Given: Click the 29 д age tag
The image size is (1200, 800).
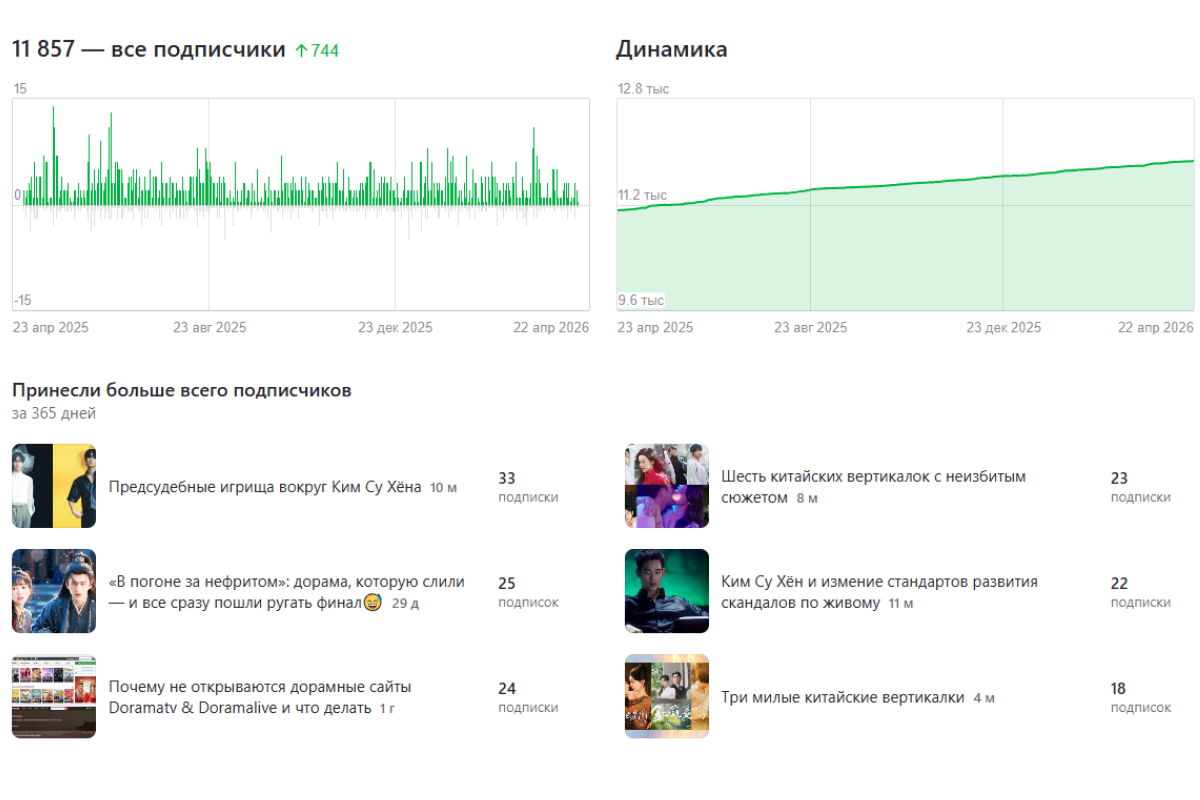Looking at the screenshot, I should click(405, 603).
